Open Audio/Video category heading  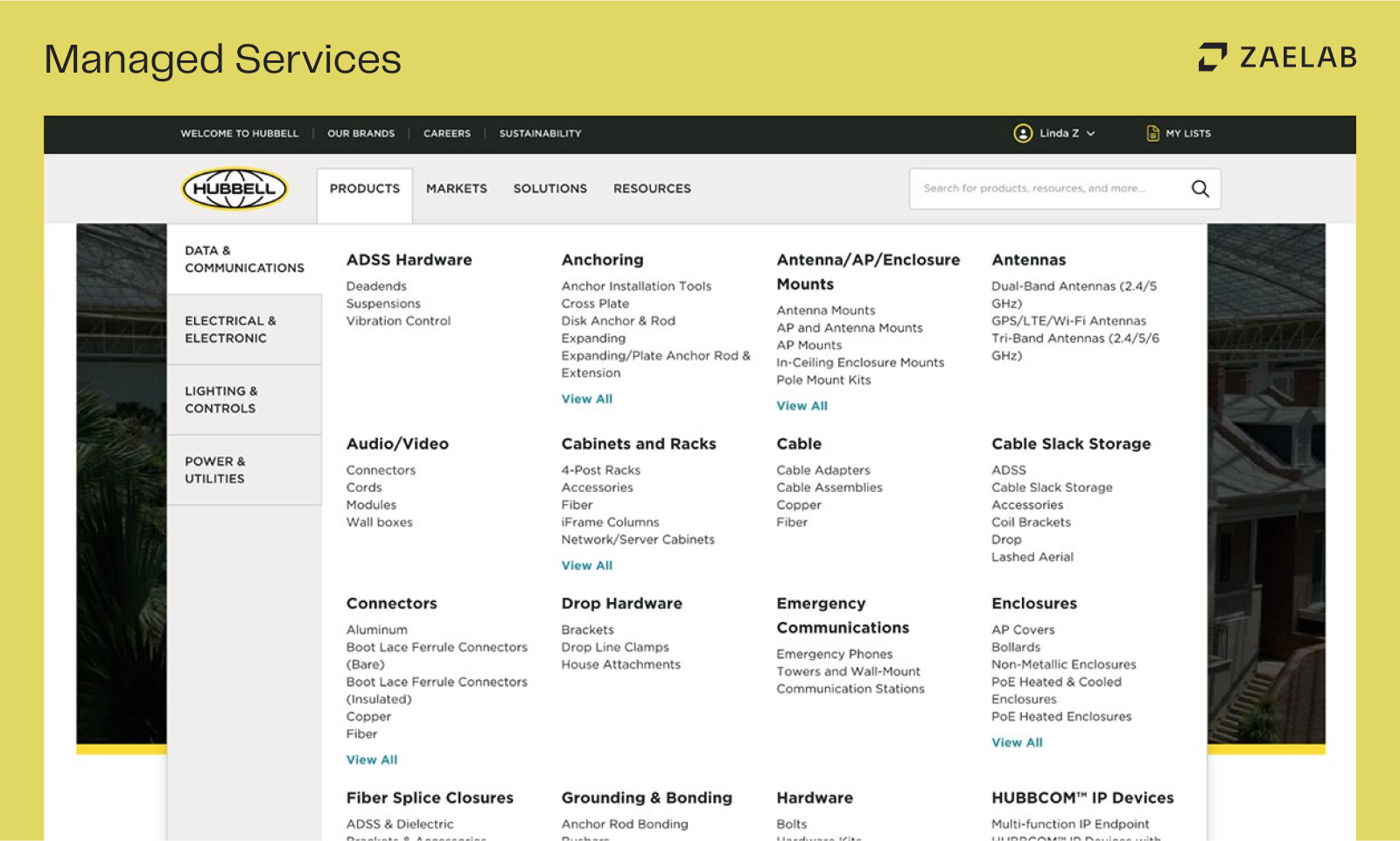(x=397, y=444)
